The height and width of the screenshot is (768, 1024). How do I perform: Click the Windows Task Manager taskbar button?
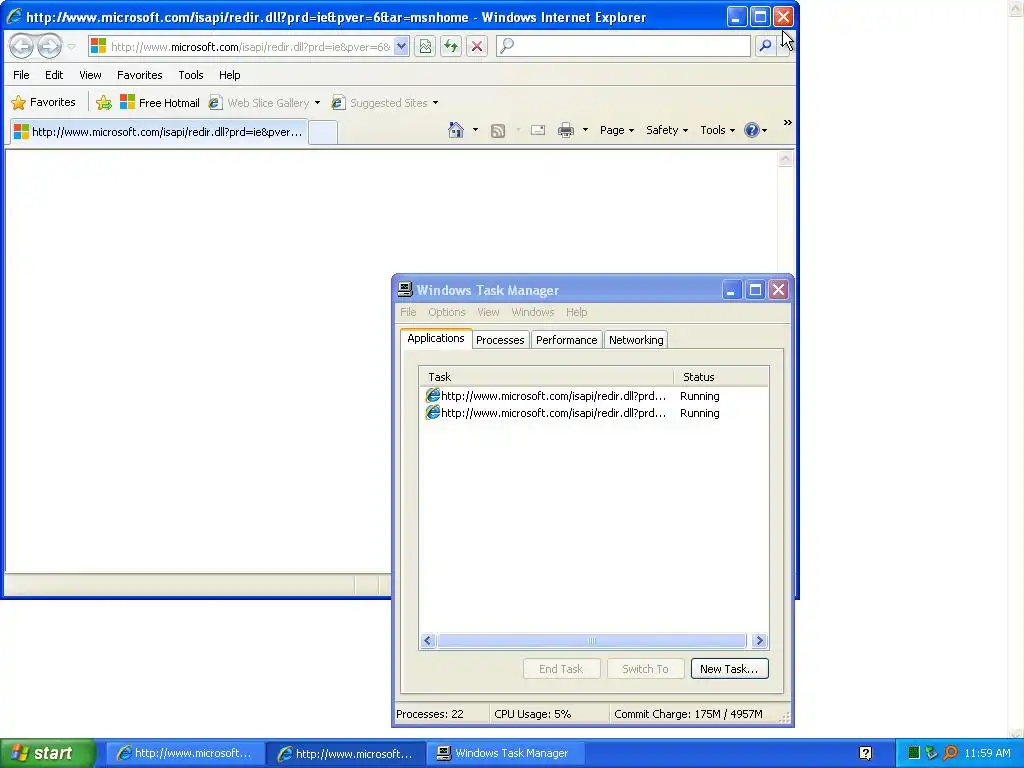(x=505, y=753)
